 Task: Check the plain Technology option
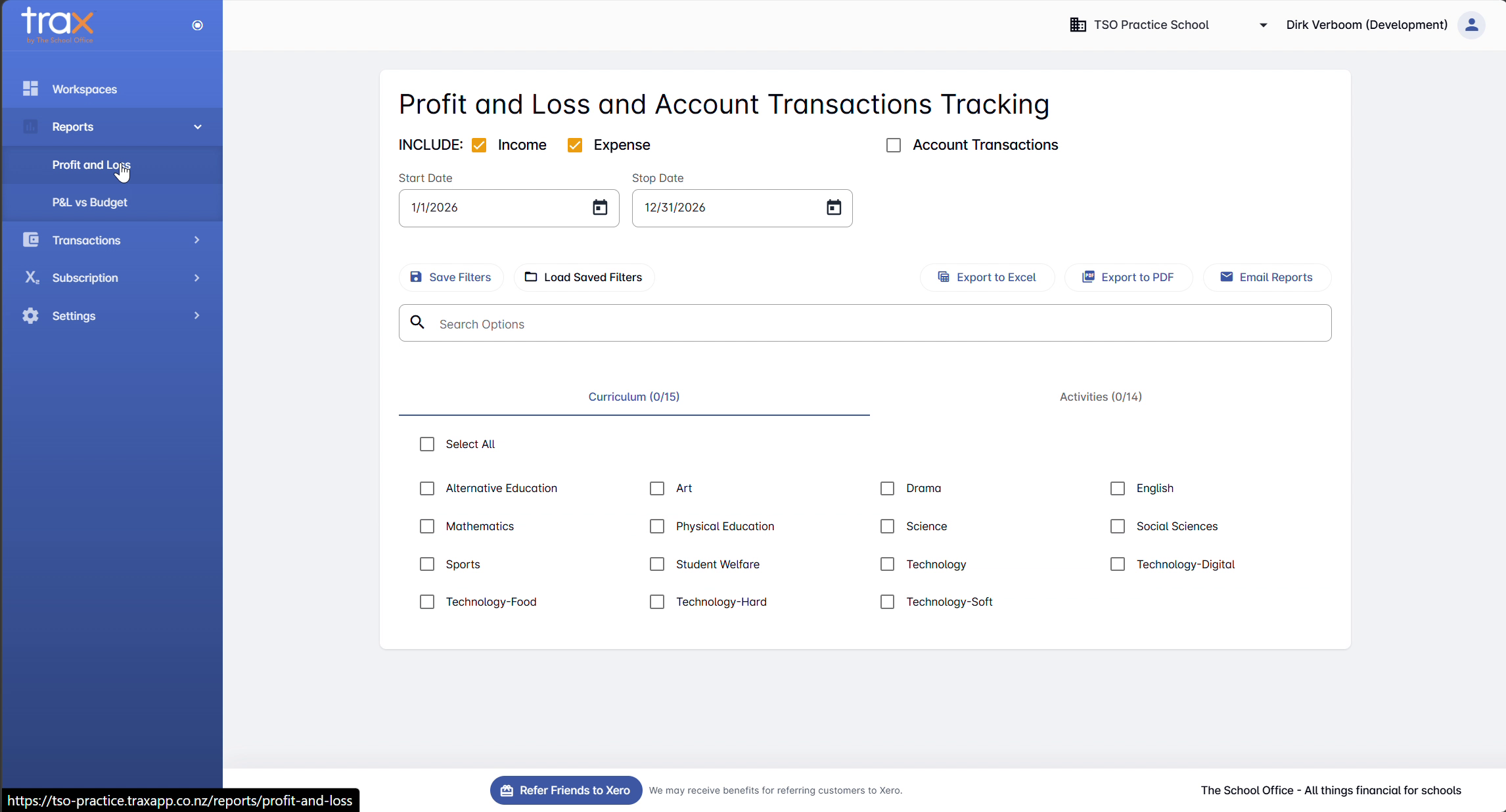click(x=888, y=564)
